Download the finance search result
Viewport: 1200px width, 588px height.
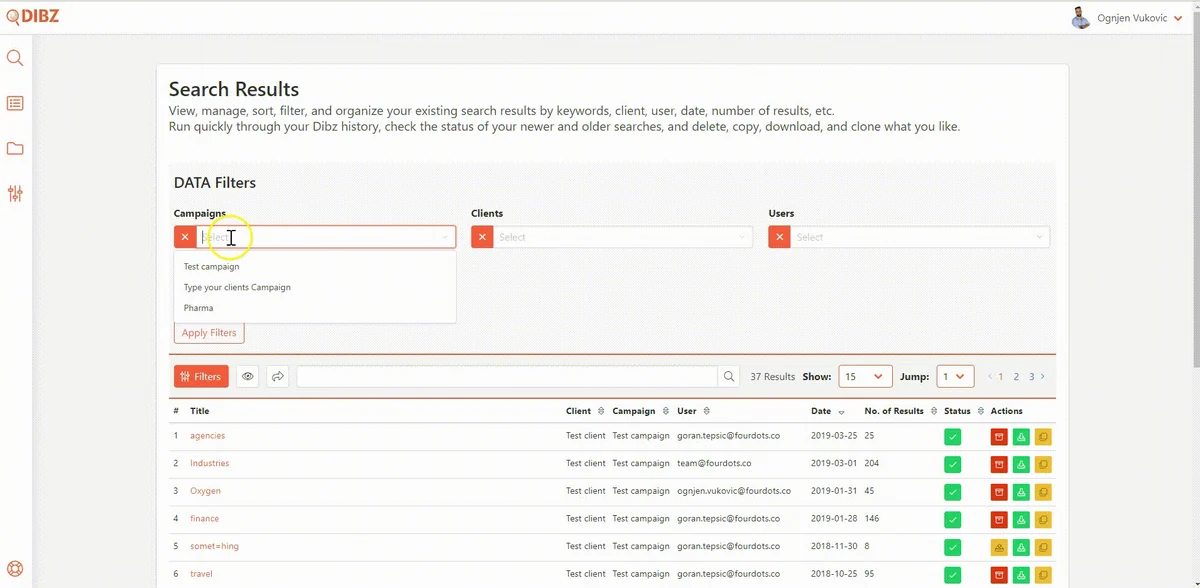tap(1021, 520)
